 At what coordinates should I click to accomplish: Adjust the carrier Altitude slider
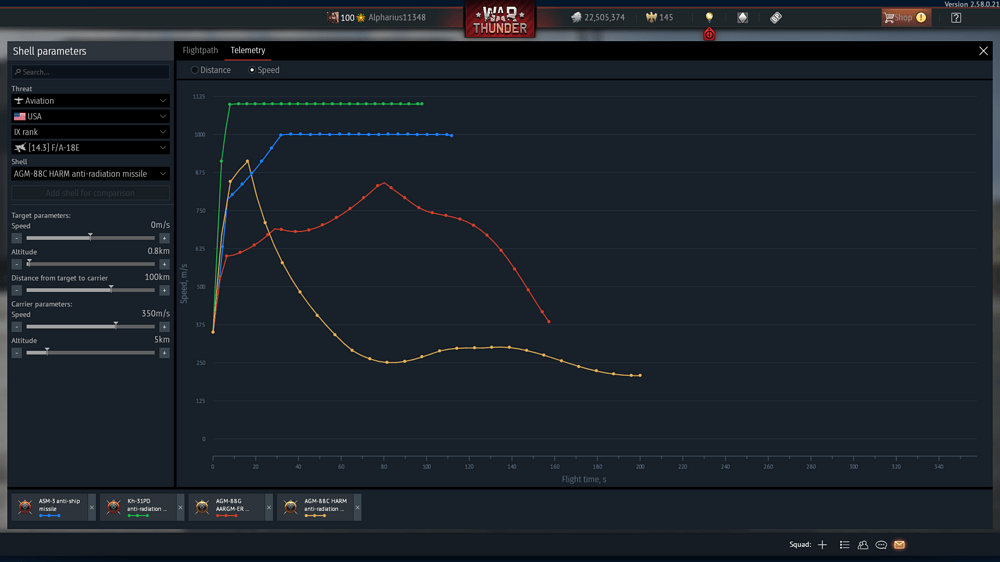[x=90, y=353]
